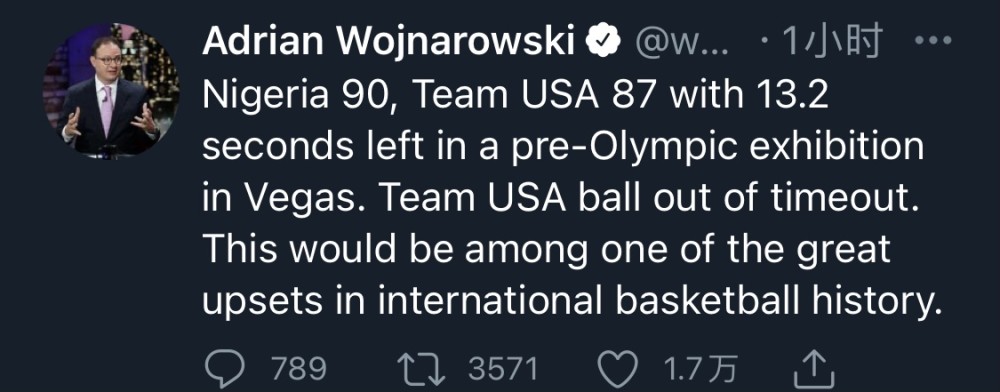Tap the verified badge beside the name

tap(603, 43)
